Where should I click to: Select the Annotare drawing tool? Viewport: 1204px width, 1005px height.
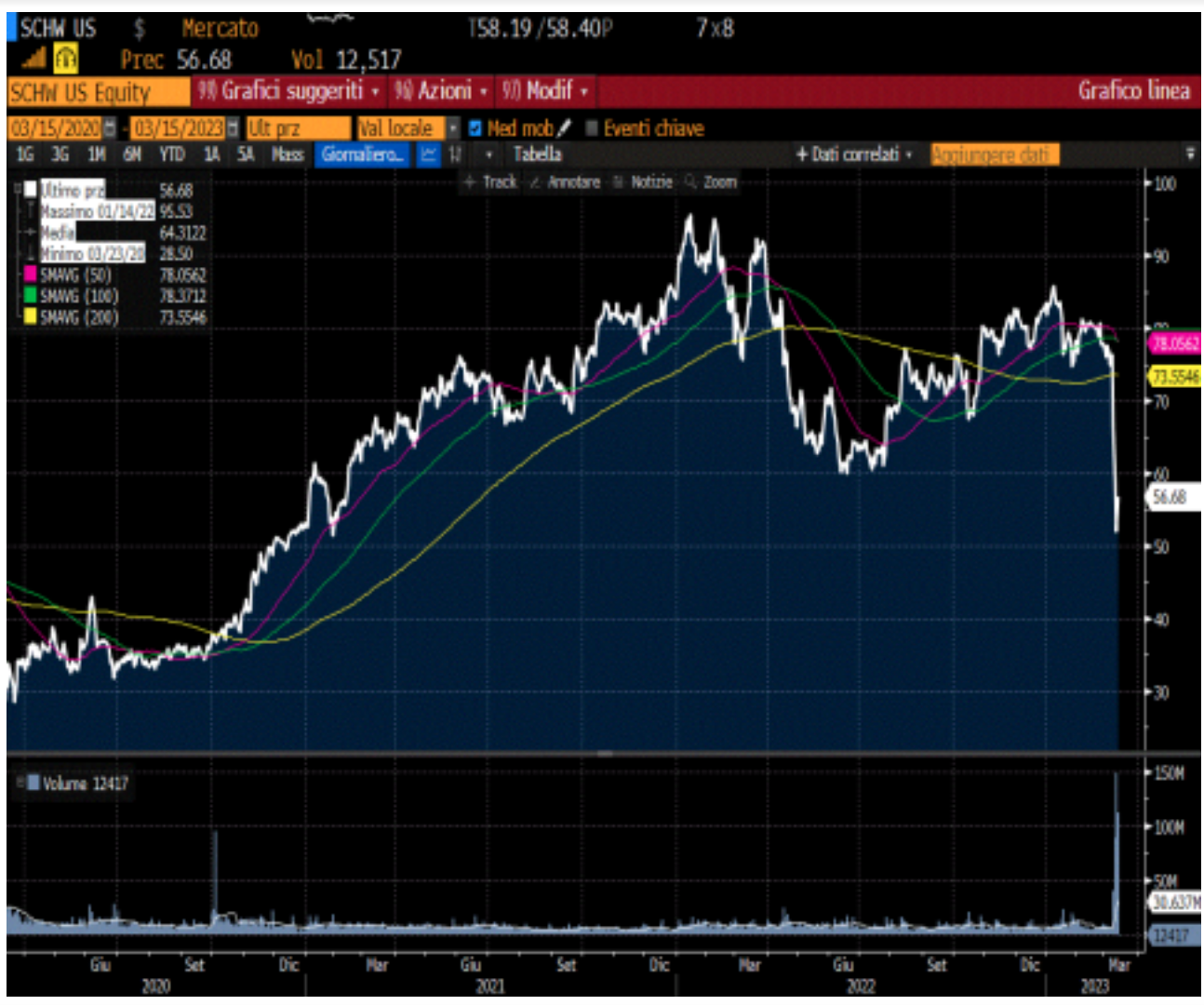tap(565, 182)
